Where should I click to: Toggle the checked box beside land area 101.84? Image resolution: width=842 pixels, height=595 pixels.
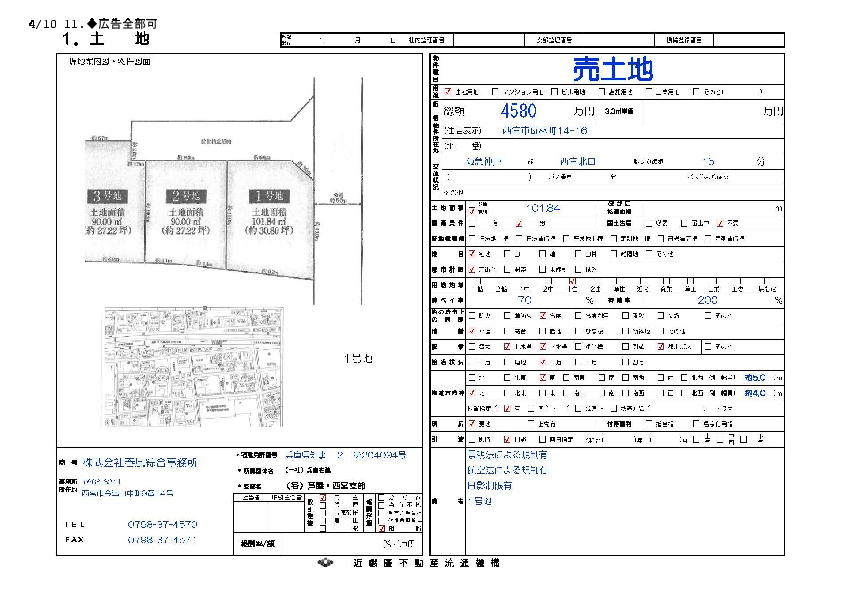pos(472,211)
